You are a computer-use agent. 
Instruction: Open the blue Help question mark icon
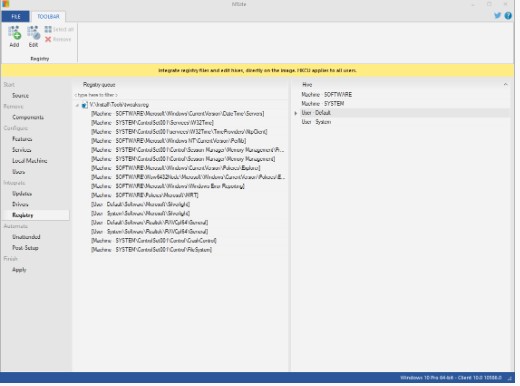pyautogui.click(x=508, y=16)
